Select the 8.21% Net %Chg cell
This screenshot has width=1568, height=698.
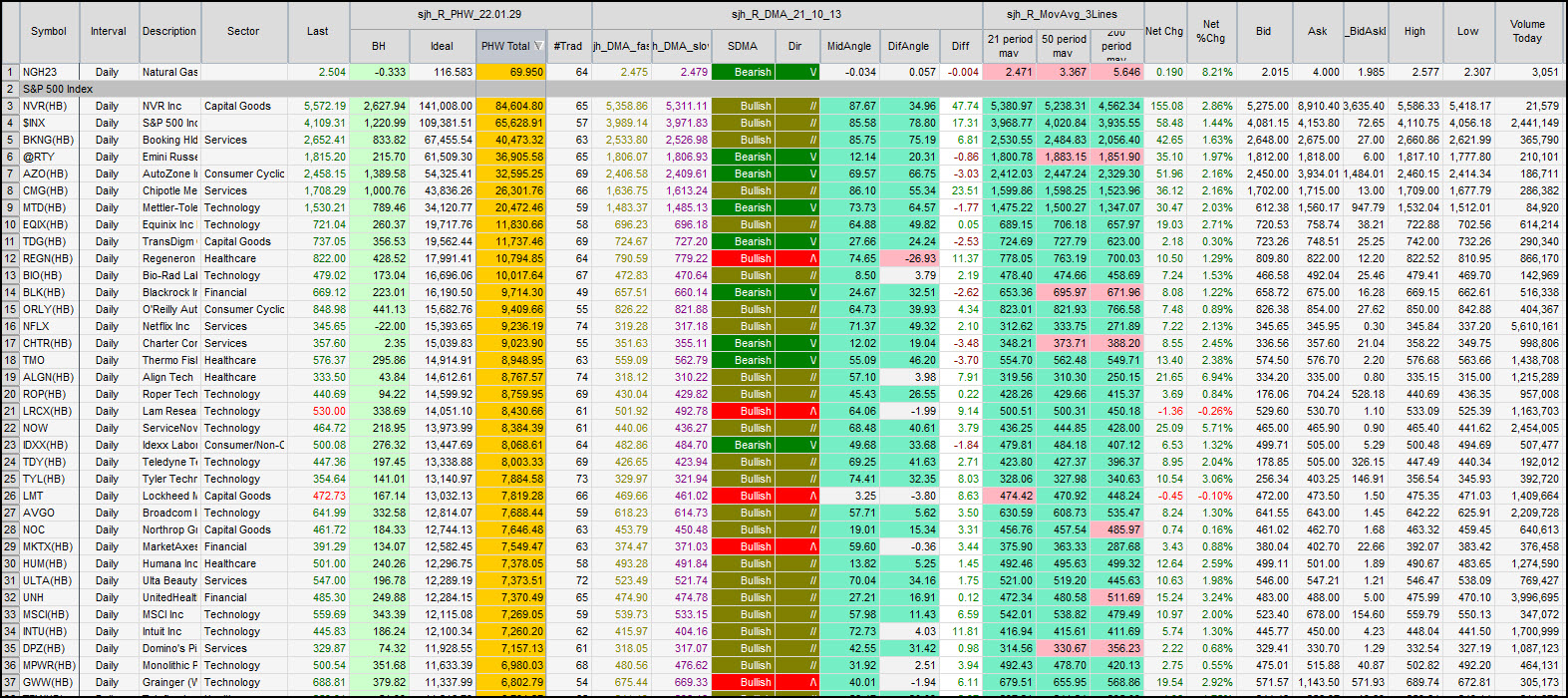coord(1211,72)
